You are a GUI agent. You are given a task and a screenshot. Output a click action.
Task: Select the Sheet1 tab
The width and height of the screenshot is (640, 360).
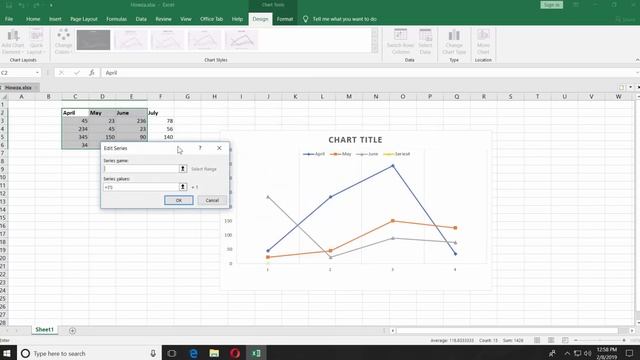point(44,330)
